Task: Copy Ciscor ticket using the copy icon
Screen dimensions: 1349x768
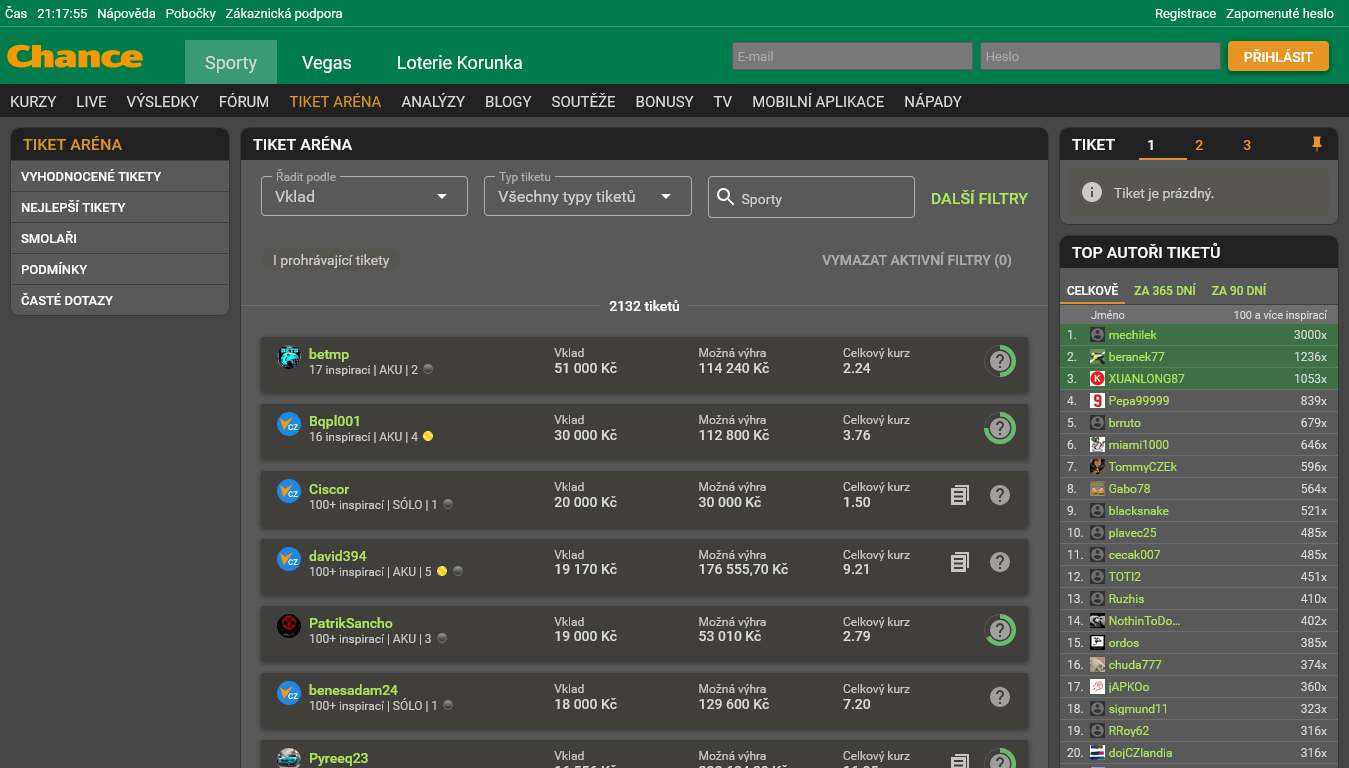Action: point(960,494)
